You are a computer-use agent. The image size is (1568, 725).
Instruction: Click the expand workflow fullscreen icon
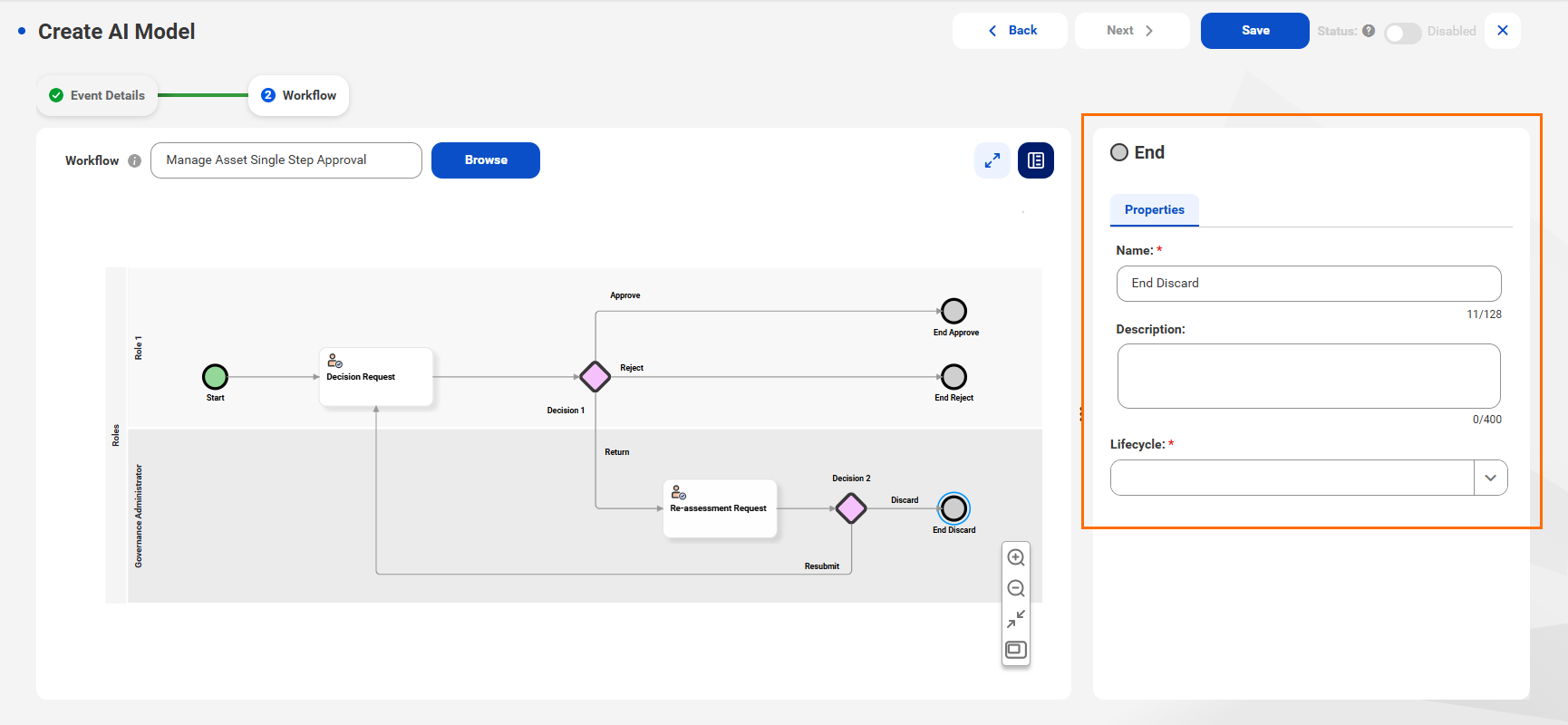992,160
